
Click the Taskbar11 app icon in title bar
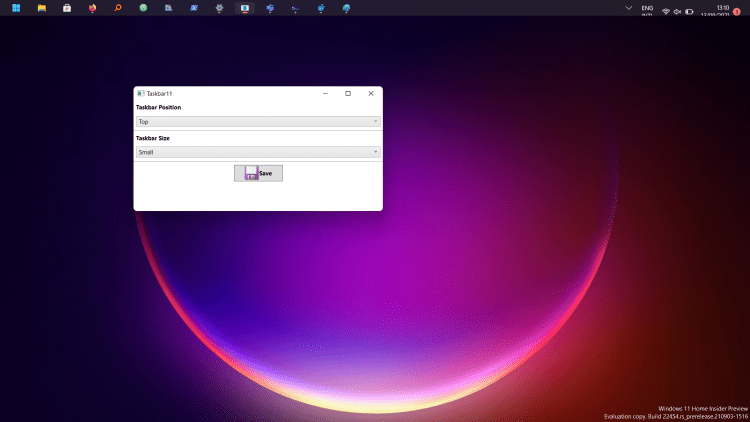point(140,93)
